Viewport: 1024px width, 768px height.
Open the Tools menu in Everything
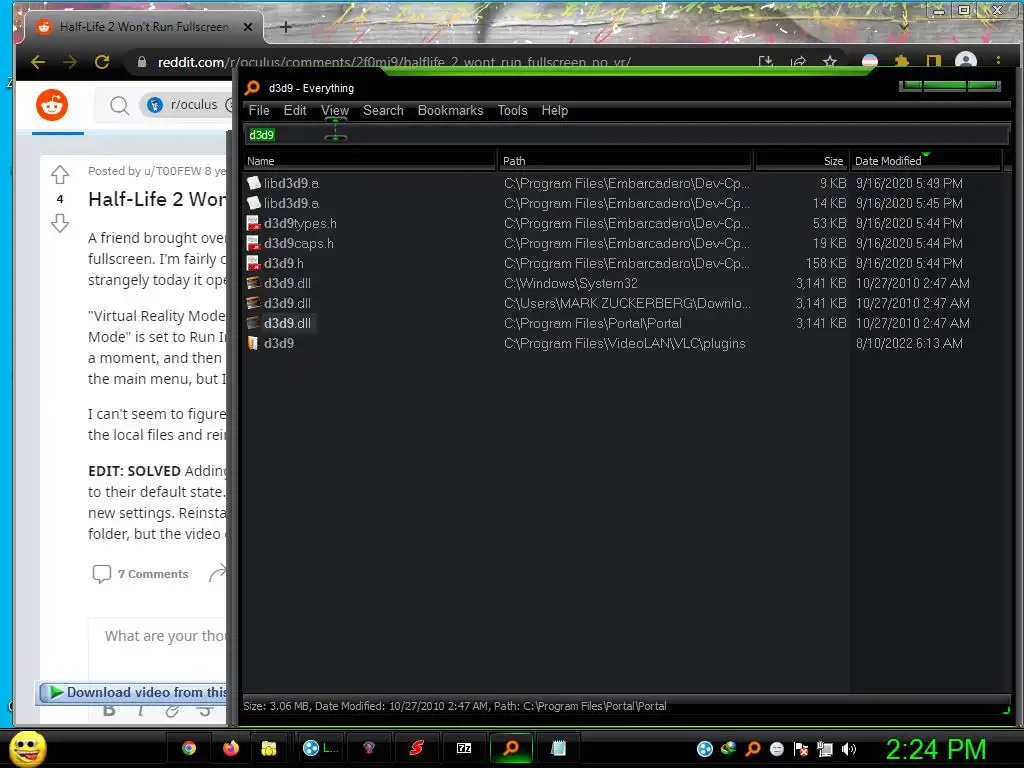512,110
